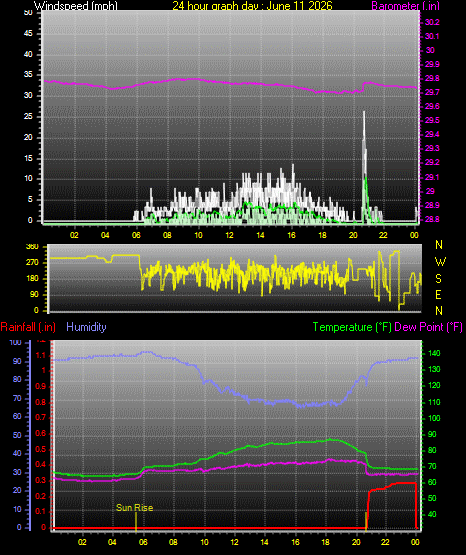Click the 0.2 rainfall scale value
The width and height of the screenshot is (466, 555).
click(41, 496)
